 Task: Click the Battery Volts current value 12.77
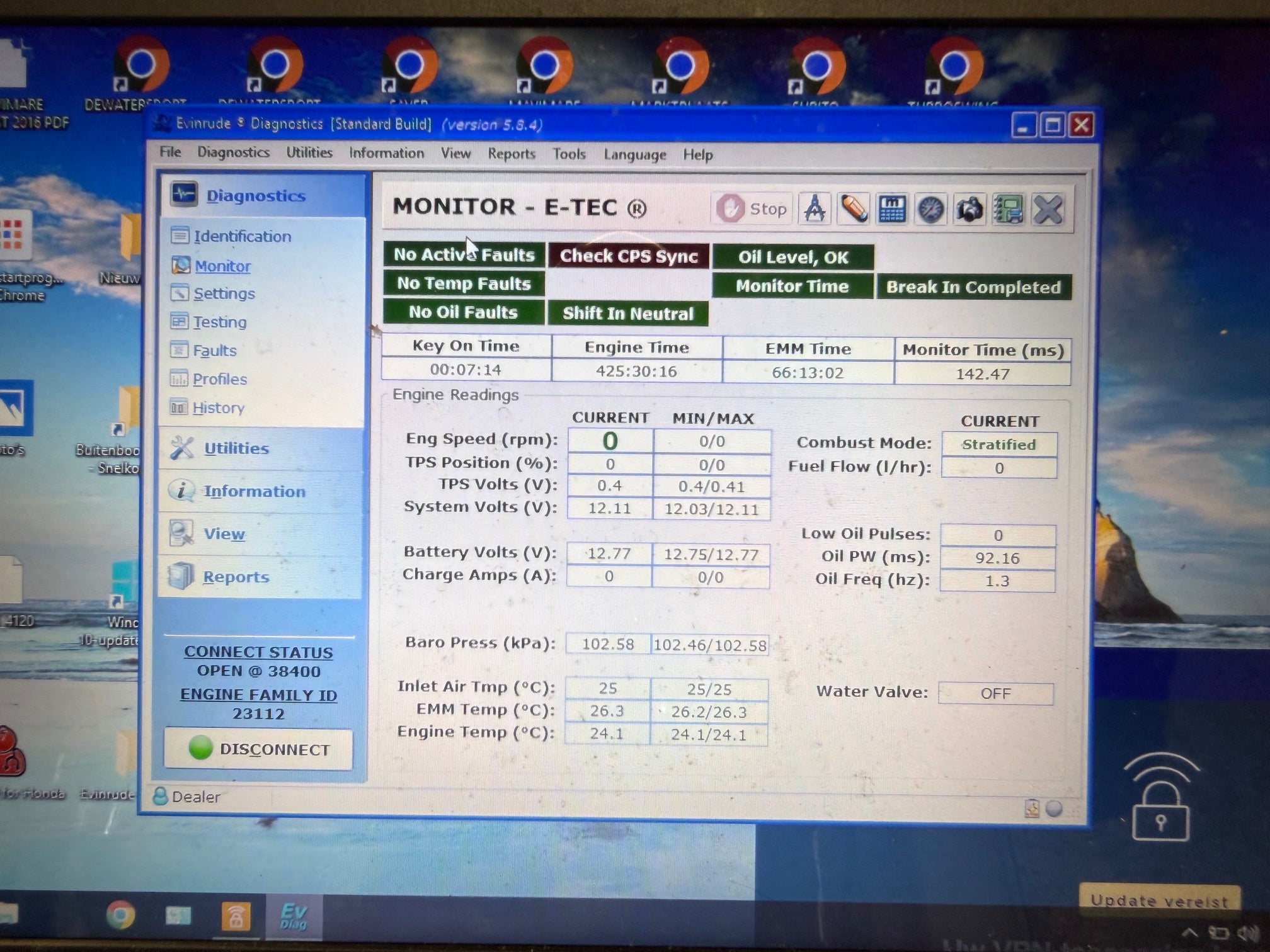pos(609,554)
